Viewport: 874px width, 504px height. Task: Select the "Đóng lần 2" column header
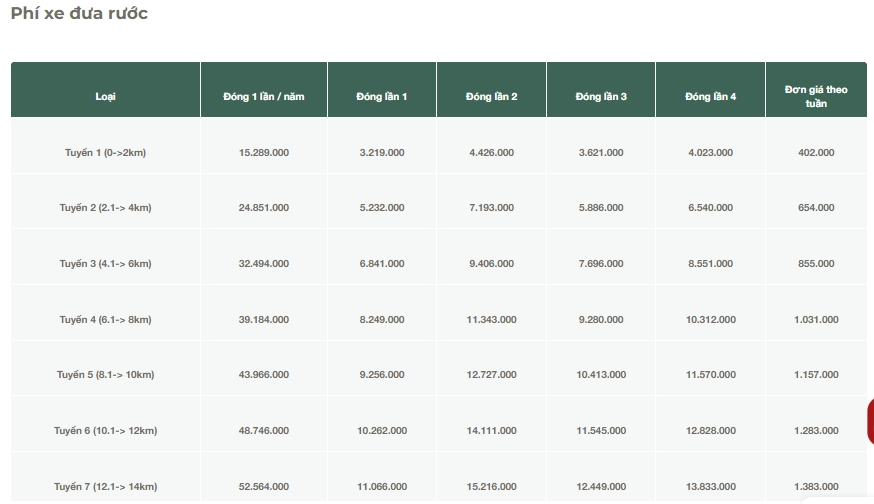[x=491, y=97]
